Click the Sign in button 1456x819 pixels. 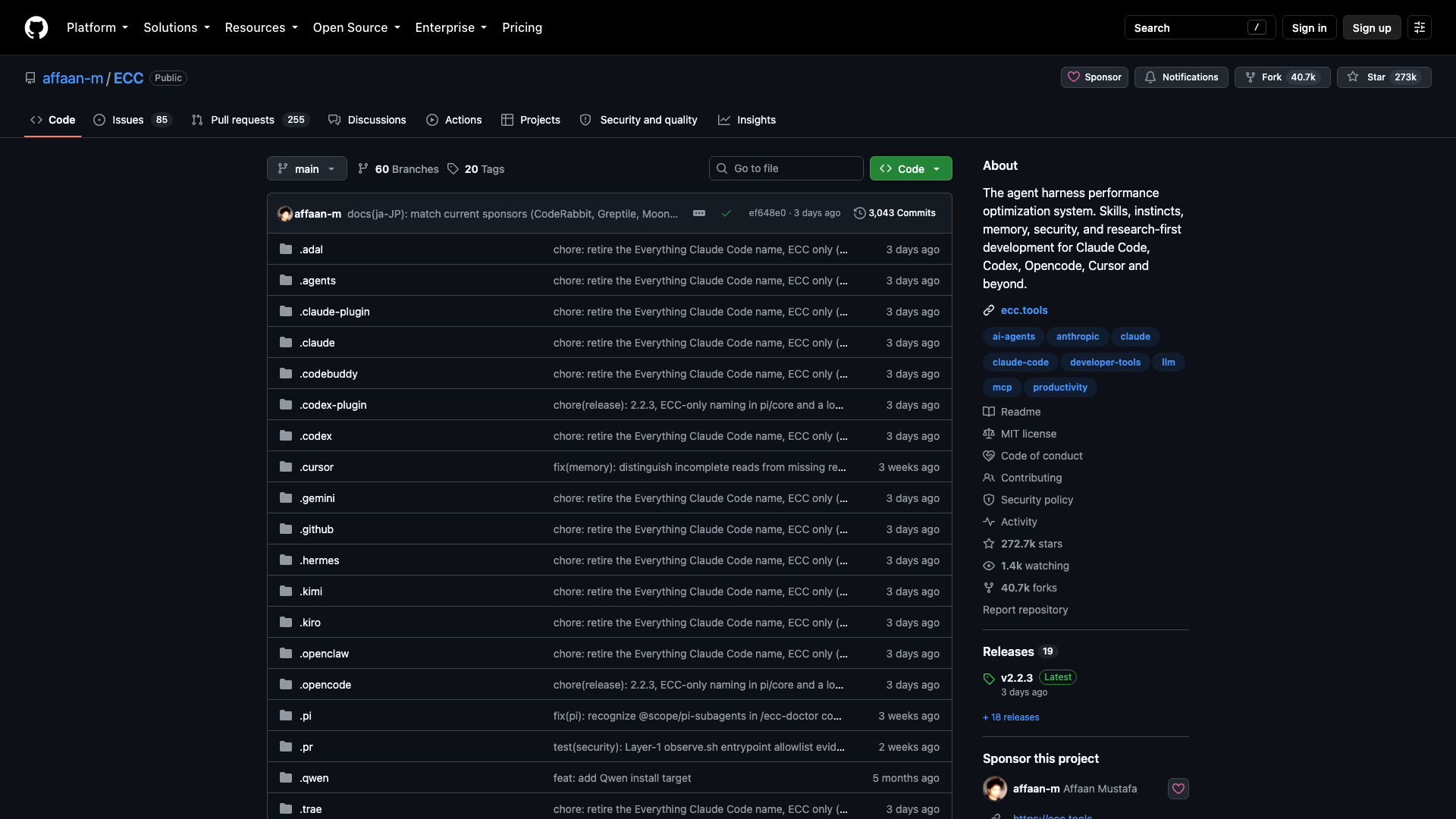click(x=1309, y=27)
